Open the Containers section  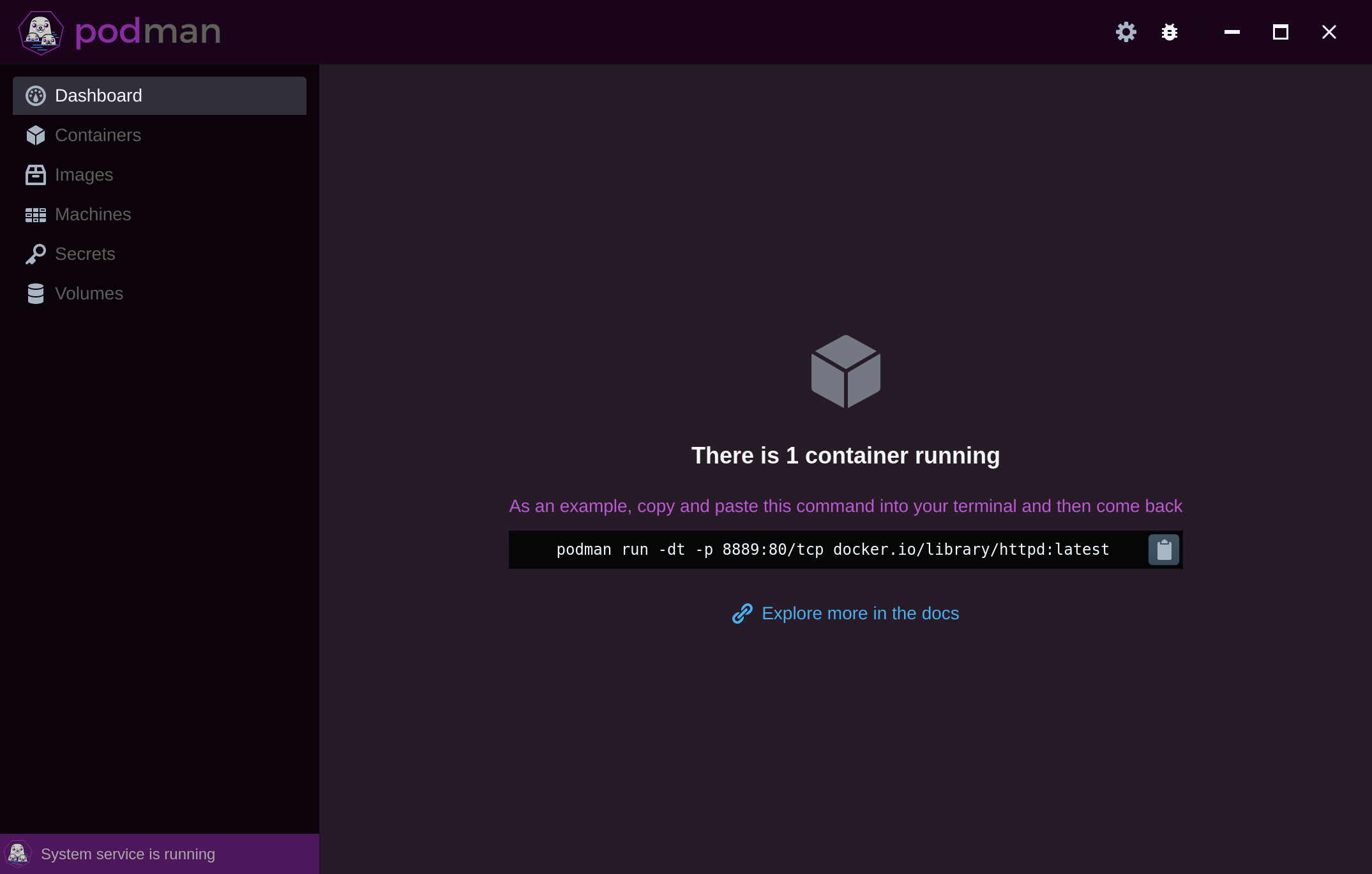(x=98, y=135)
